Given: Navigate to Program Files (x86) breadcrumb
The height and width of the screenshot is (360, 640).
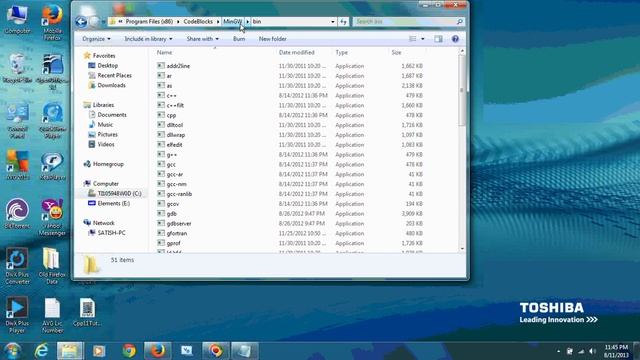Looking at the screenshot, I should (149, 22).
